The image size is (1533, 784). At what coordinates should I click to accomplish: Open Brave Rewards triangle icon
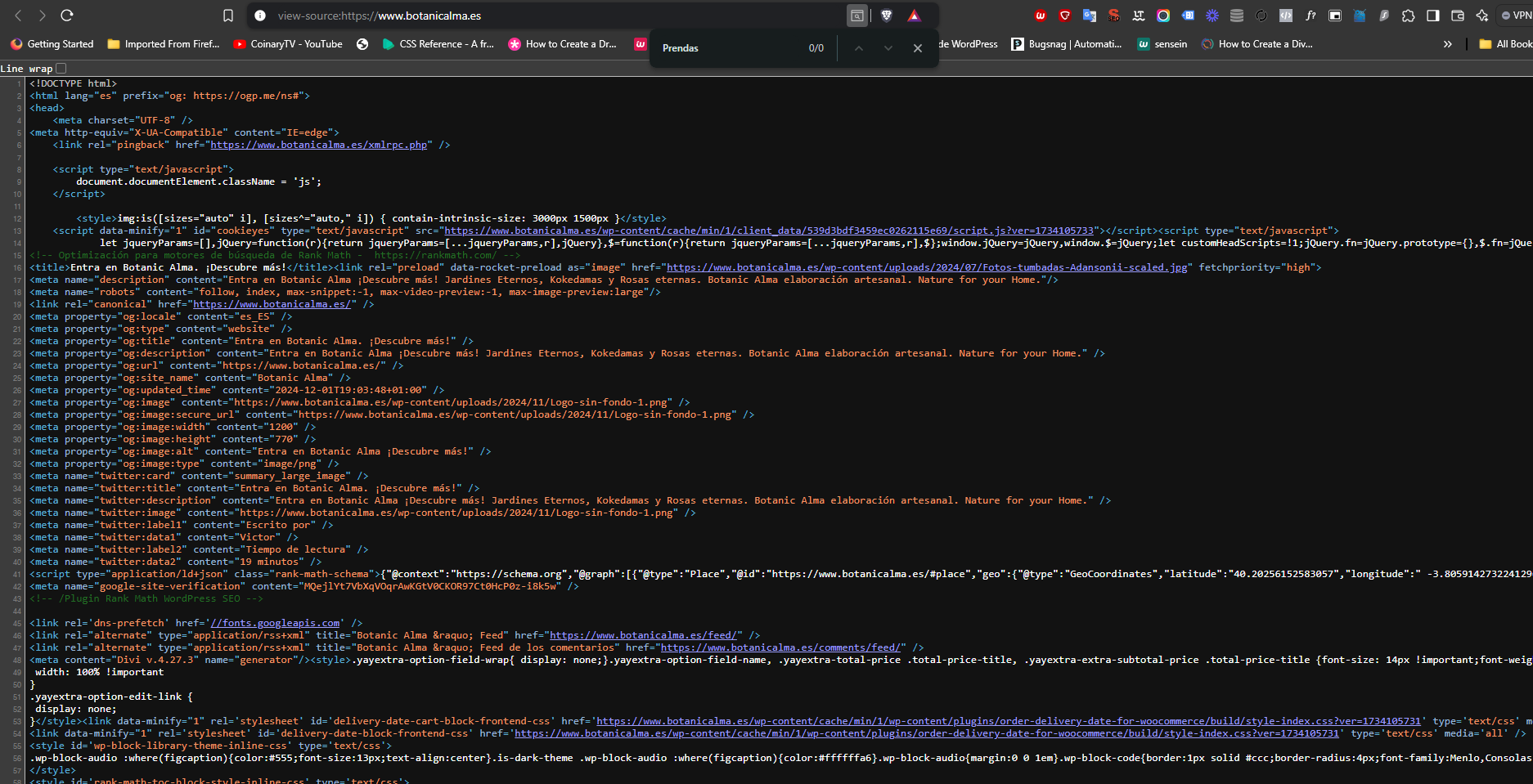(915, 16)
